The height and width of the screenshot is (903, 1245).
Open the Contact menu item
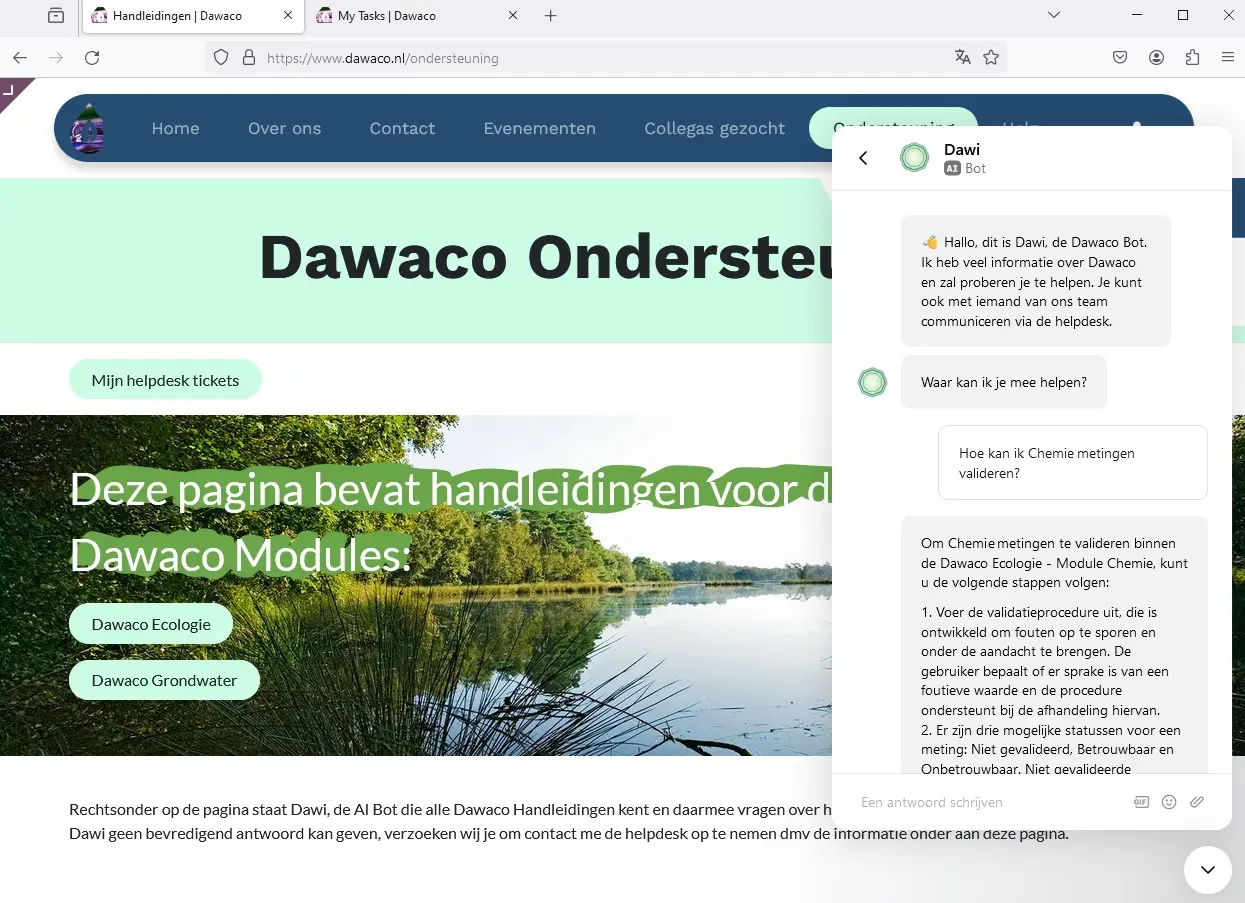pyautogui.click(x=402, y=128)
